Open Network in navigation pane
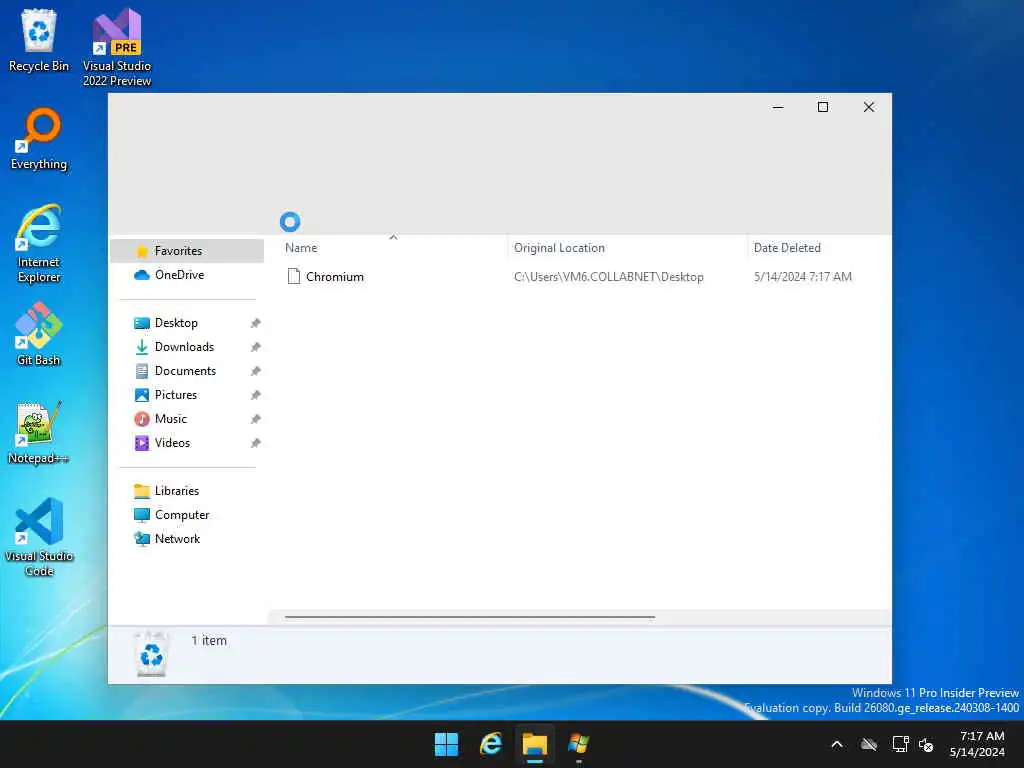 [x=178, y=539]
